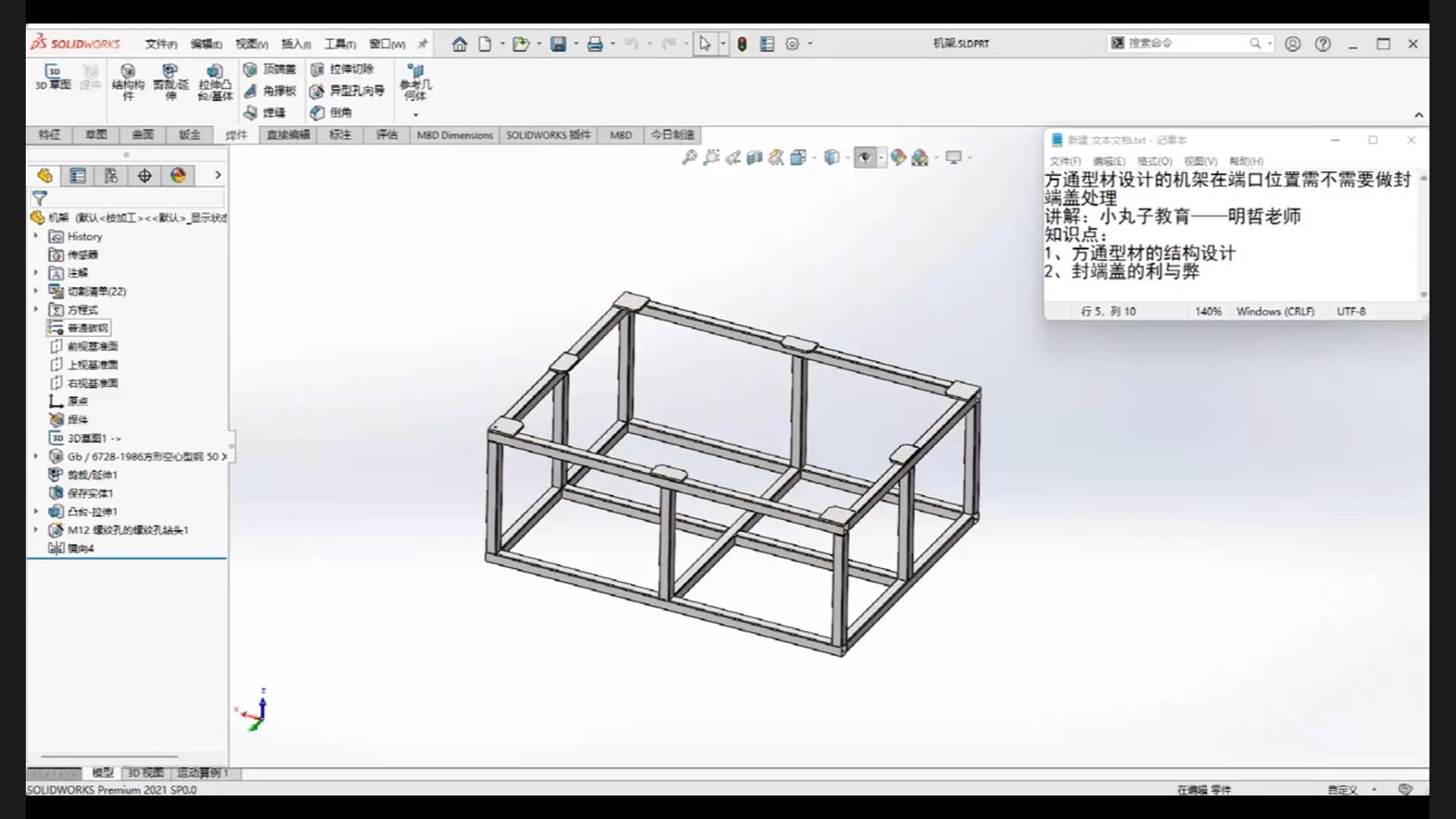Click the Section View icon
The width and height of the screenshot is (1456, 819).
755,157
